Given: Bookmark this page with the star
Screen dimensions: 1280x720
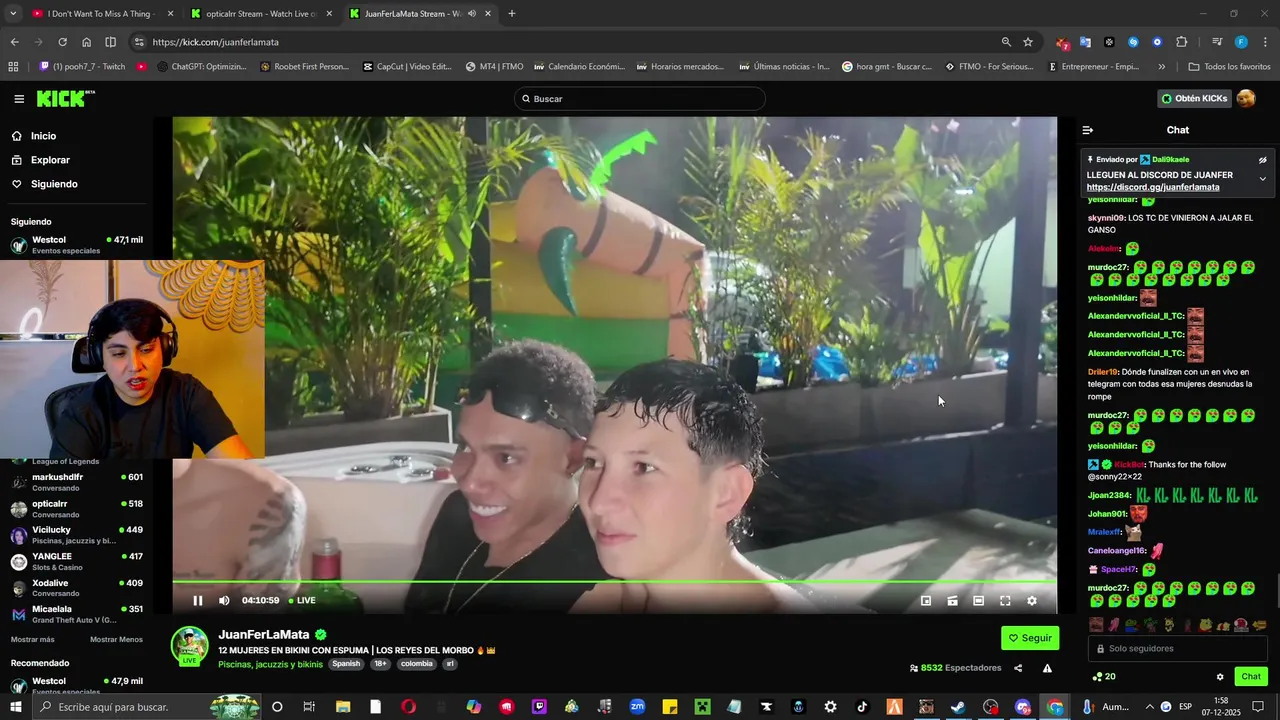Looking at the screenshot, I should click(1028, 42).
